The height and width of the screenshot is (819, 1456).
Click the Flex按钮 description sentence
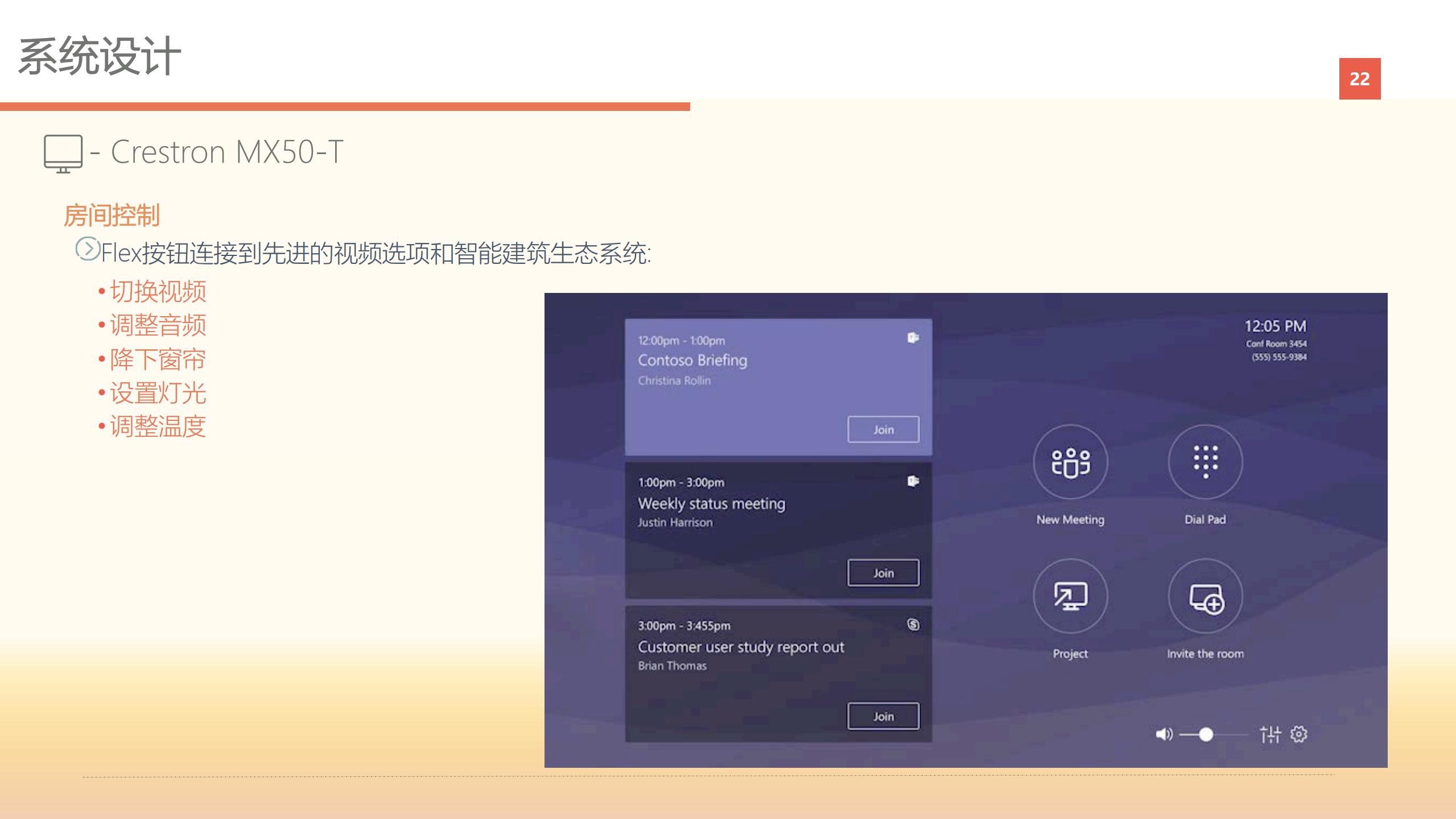(x=376, y=253)
